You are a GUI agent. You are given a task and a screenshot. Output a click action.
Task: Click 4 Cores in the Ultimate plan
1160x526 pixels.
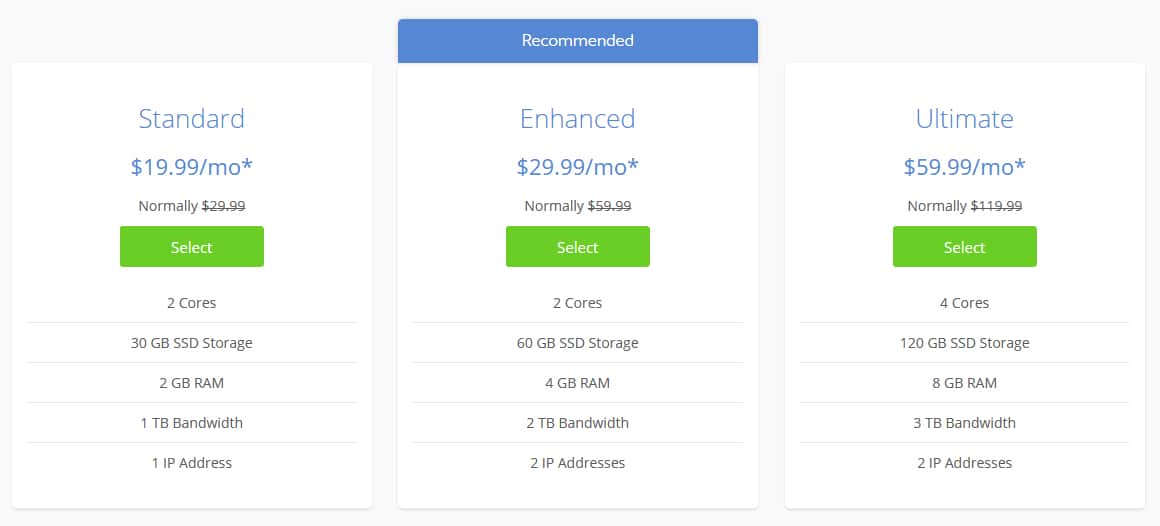tap(965, 303)
